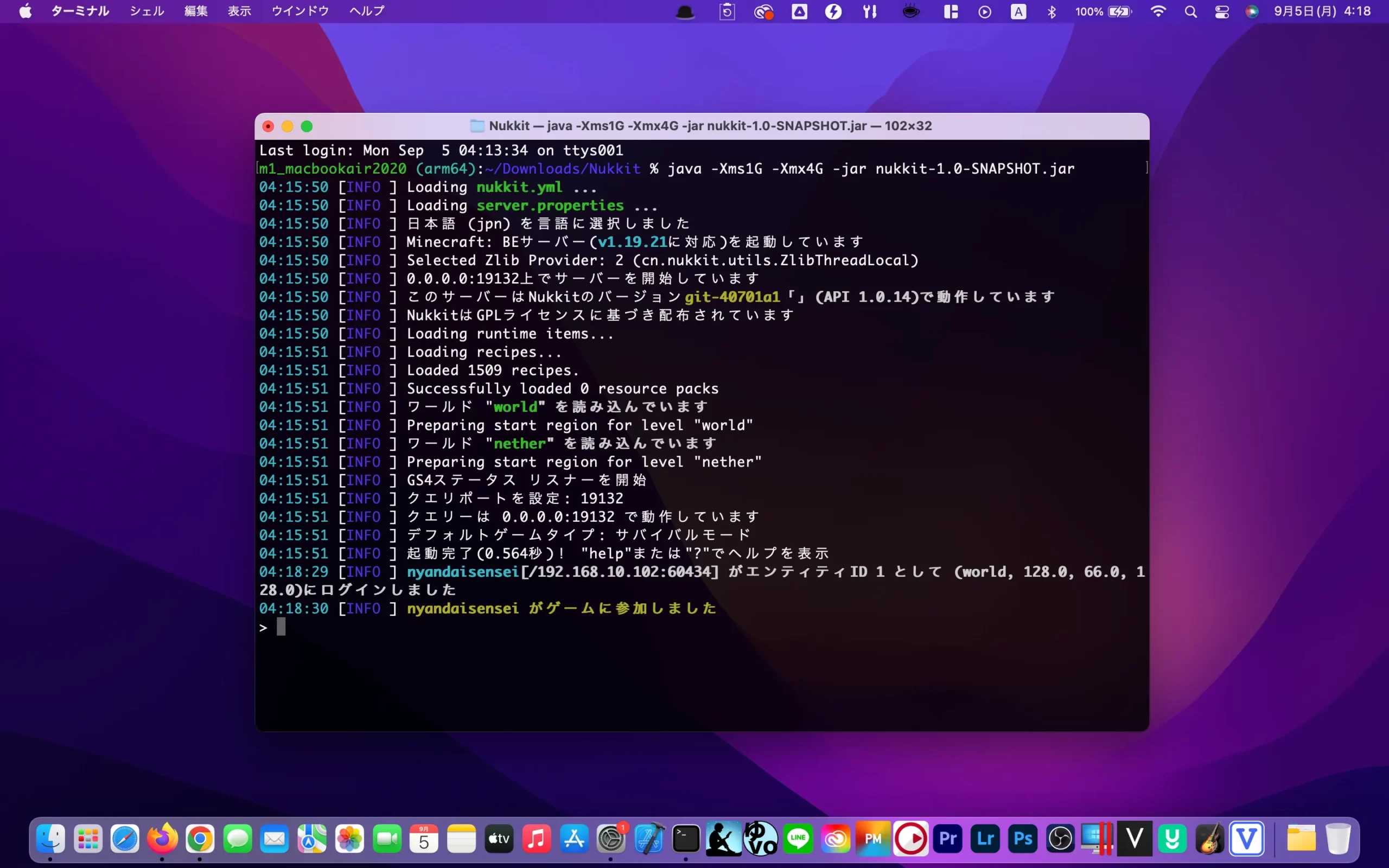Open Mail from the Dock
The height and width of the screenshot is (868, 1389).
pos(275,839)
